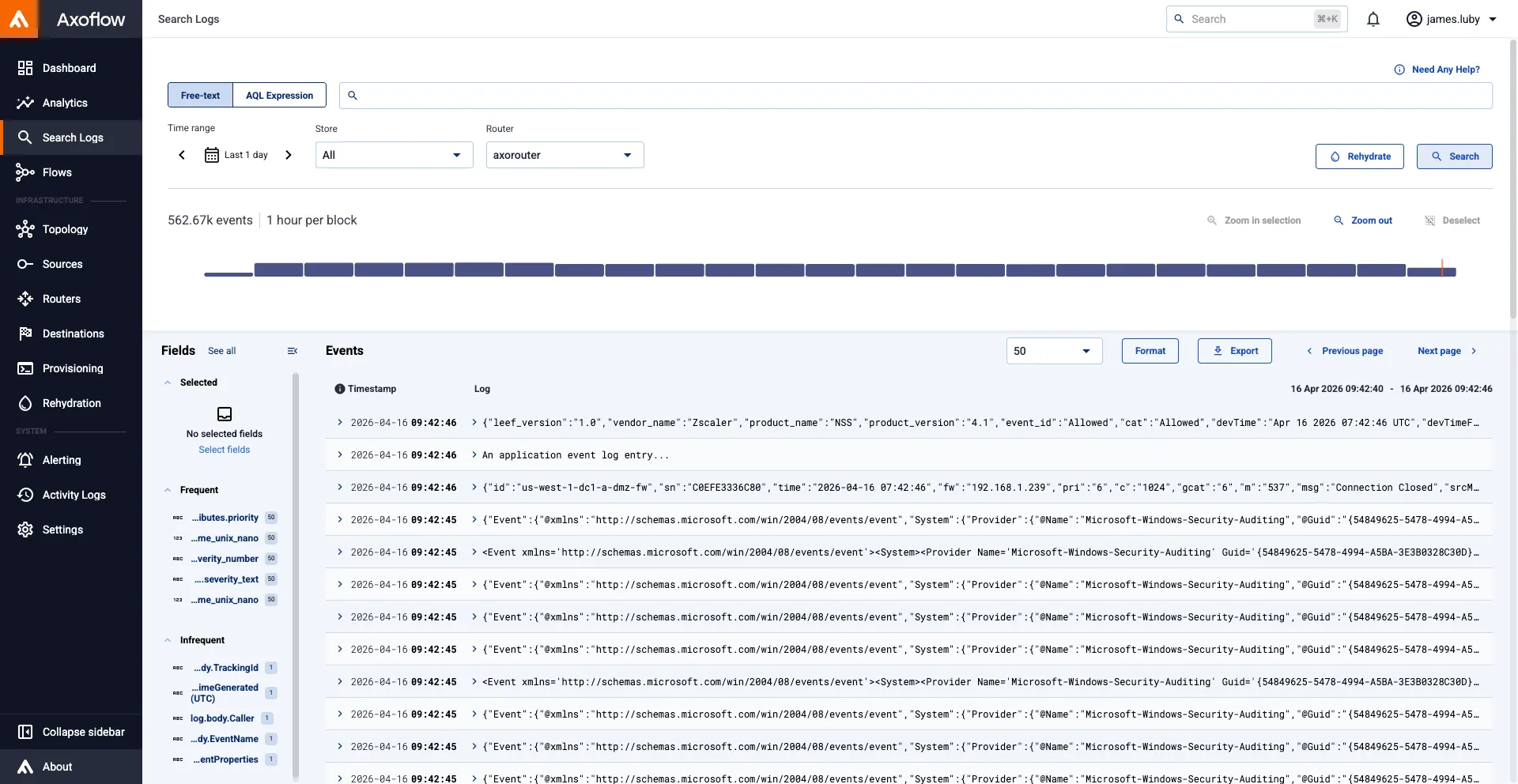1518x784 pixels.
Task: Expand the Zscaler log message content
Action: click(x=474, y=423)
